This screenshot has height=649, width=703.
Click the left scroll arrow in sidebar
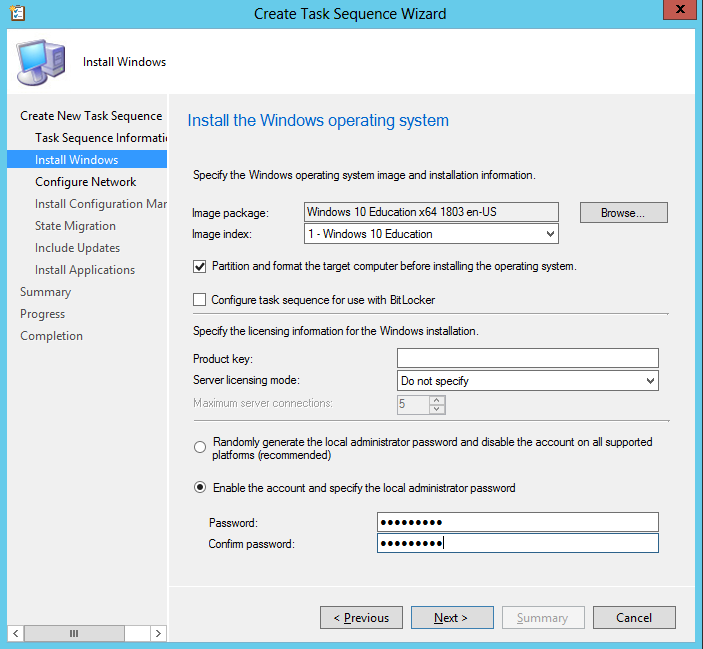pos(16,633)
